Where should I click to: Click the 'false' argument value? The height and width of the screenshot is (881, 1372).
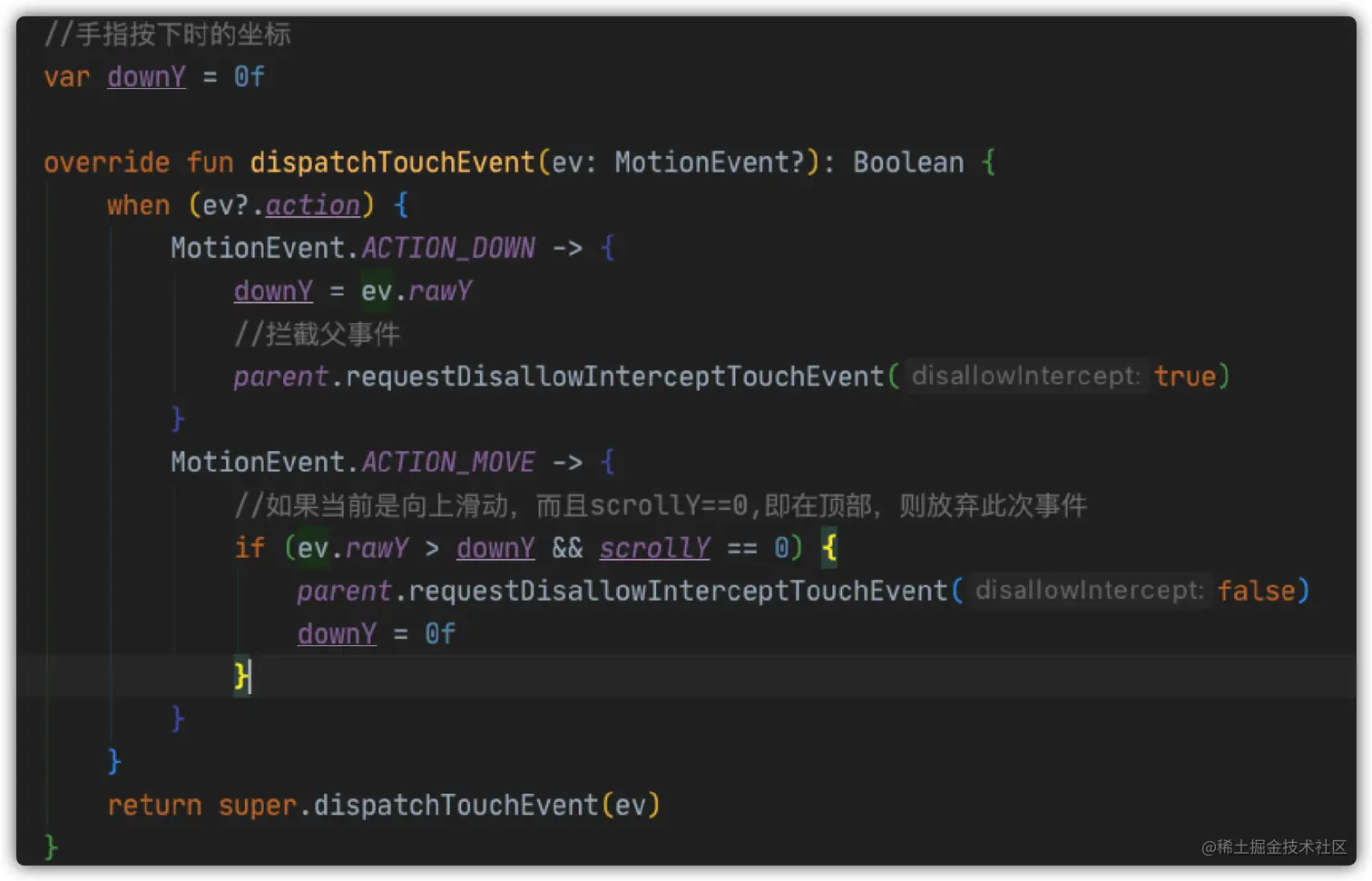[x=1256, y=591]
